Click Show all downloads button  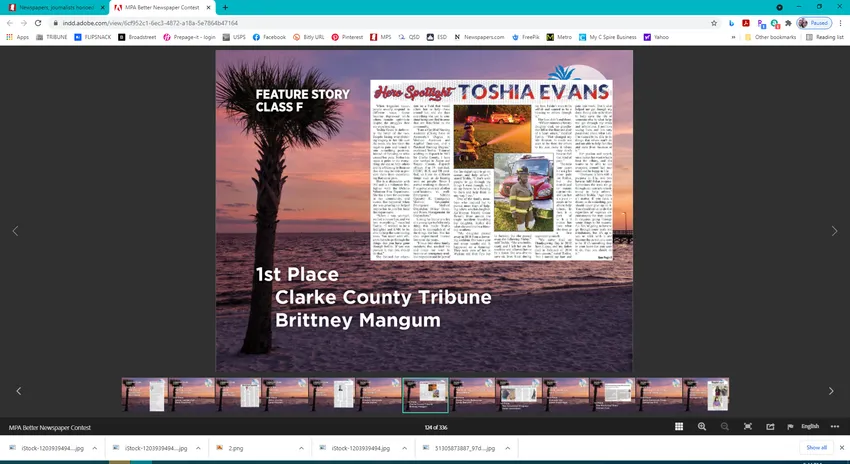coord(816,448)
